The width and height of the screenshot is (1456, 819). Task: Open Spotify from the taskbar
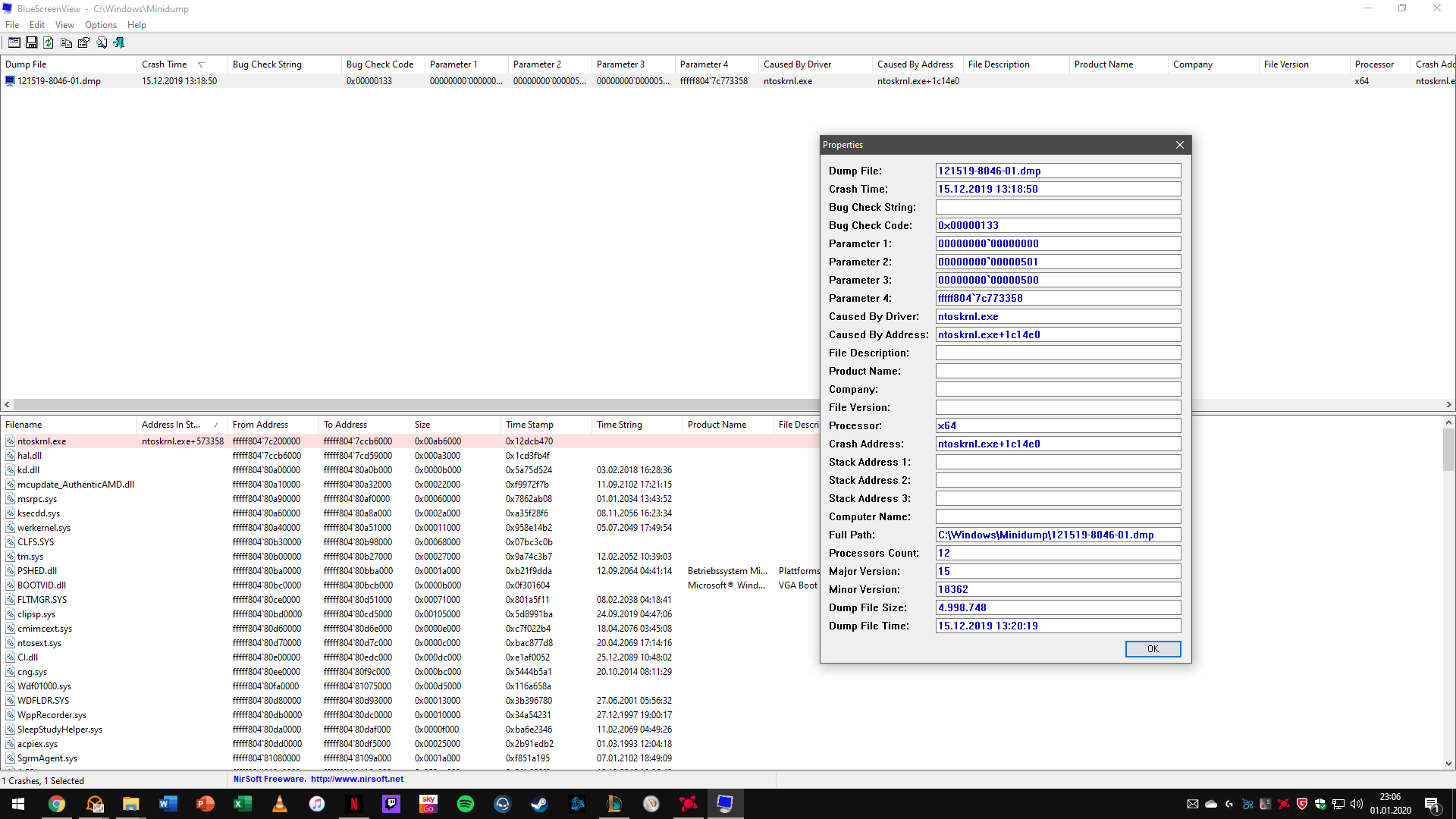click(x=465, y=804)
